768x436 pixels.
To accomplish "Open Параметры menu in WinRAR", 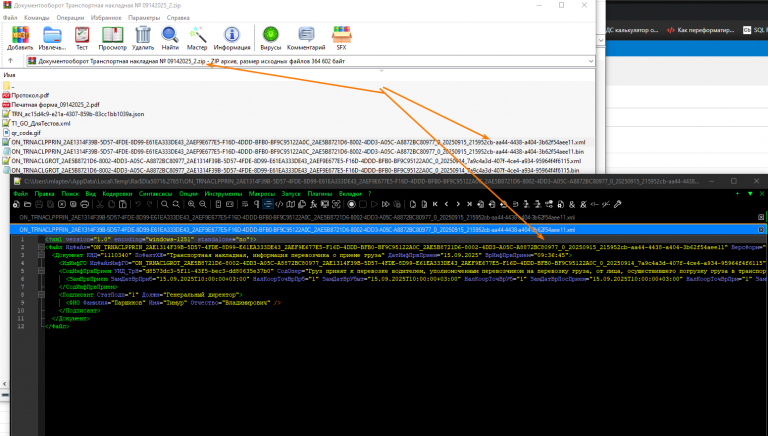I will (144, 18).
